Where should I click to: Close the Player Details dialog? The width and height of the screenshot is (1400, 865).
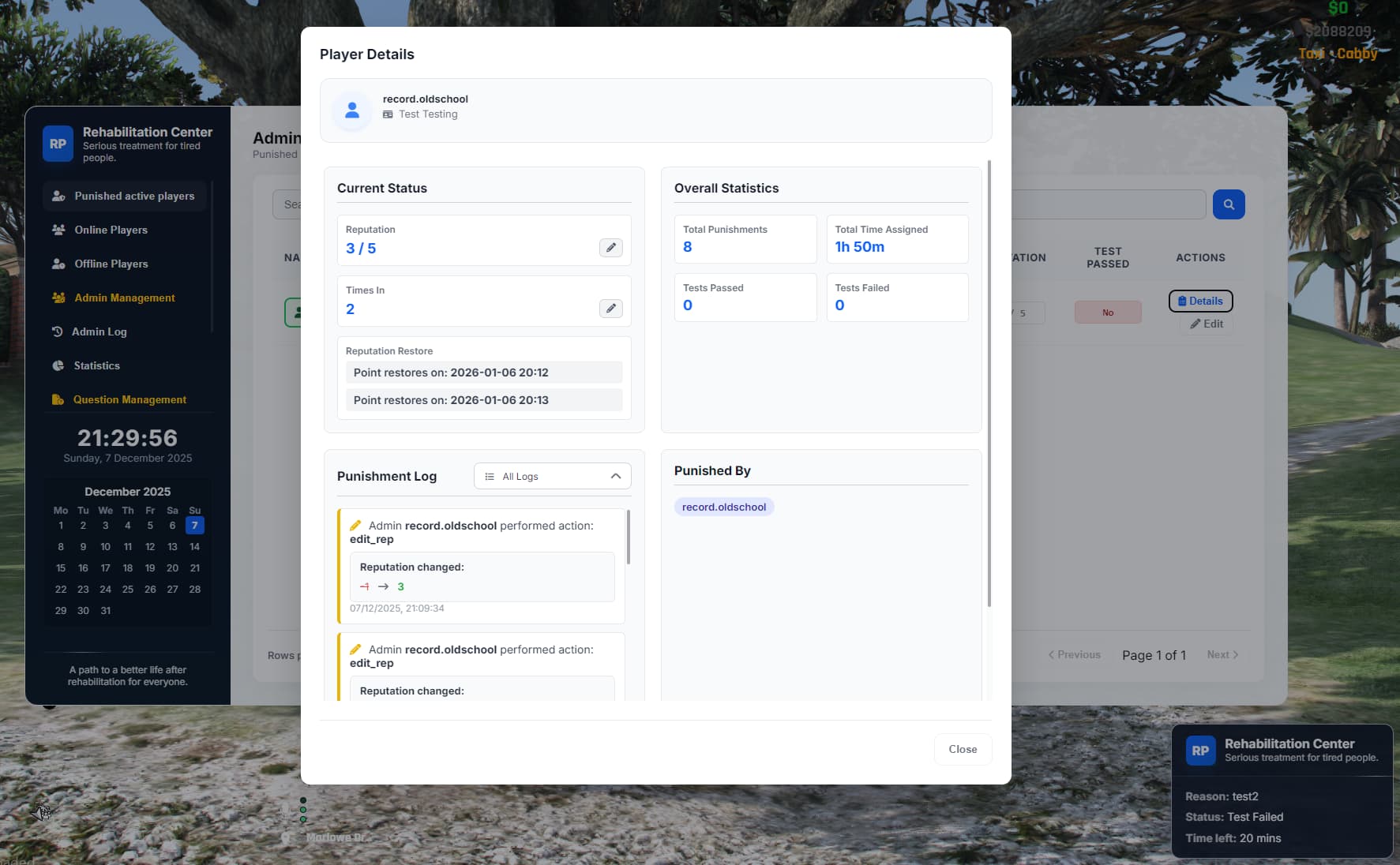pyautogui.click(x=962, y=749)
